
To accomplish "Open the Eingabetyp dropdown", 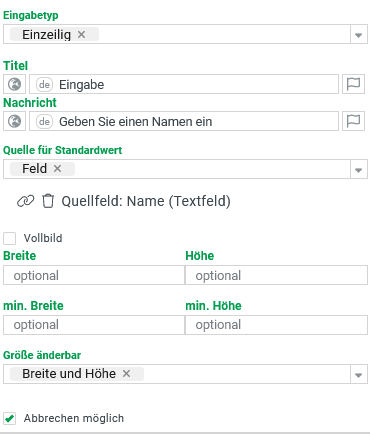I will [x=359, y=34].
